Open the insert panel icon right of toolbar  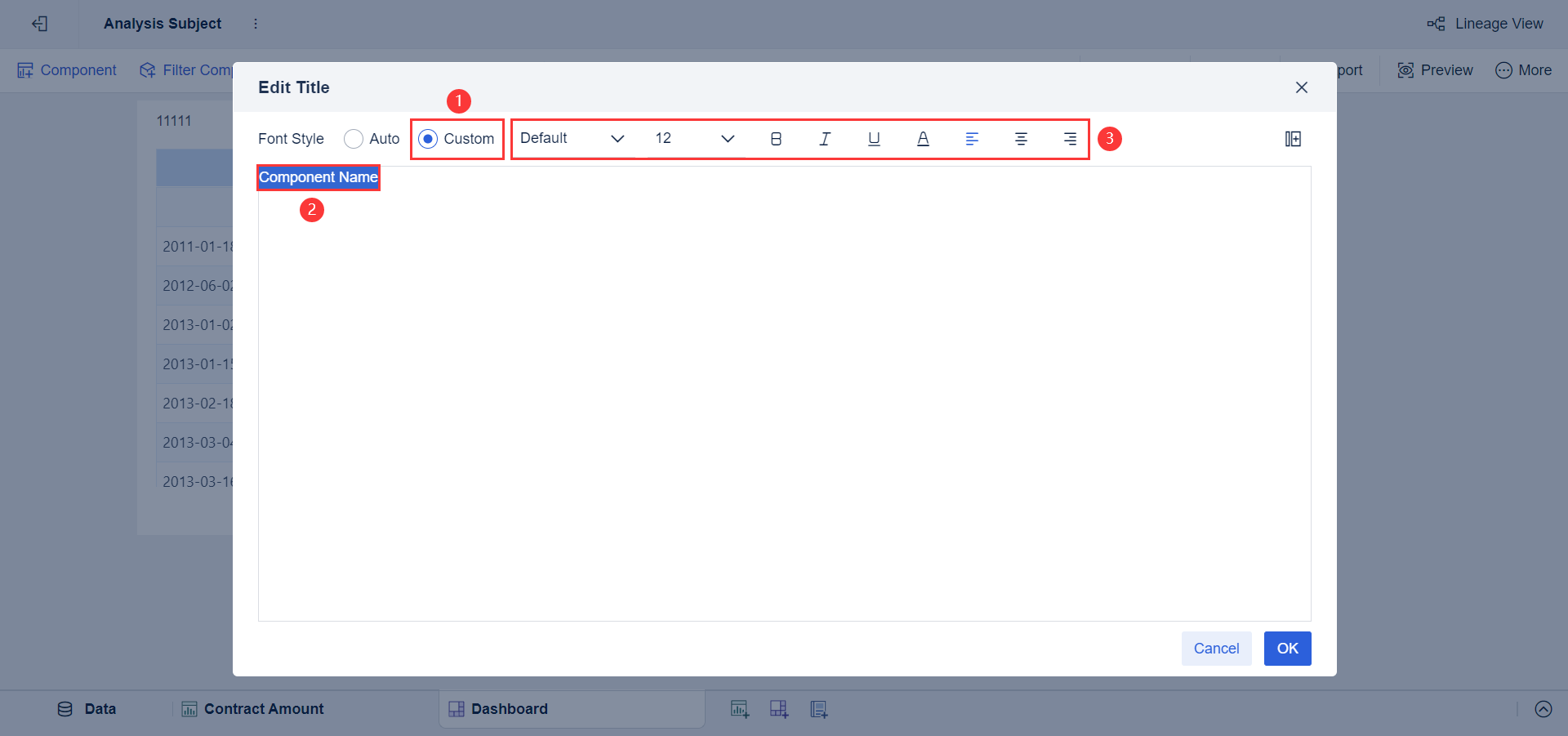pyautogui.click(x=1293, y=139)
